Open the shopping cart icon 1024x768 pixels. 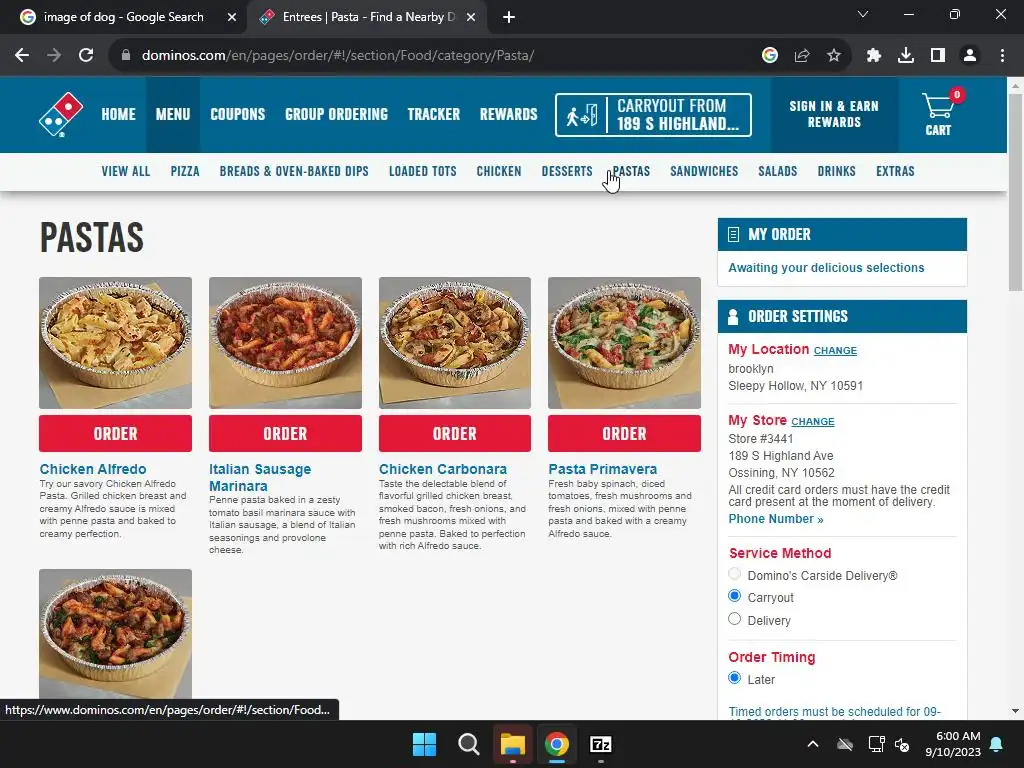938,113
